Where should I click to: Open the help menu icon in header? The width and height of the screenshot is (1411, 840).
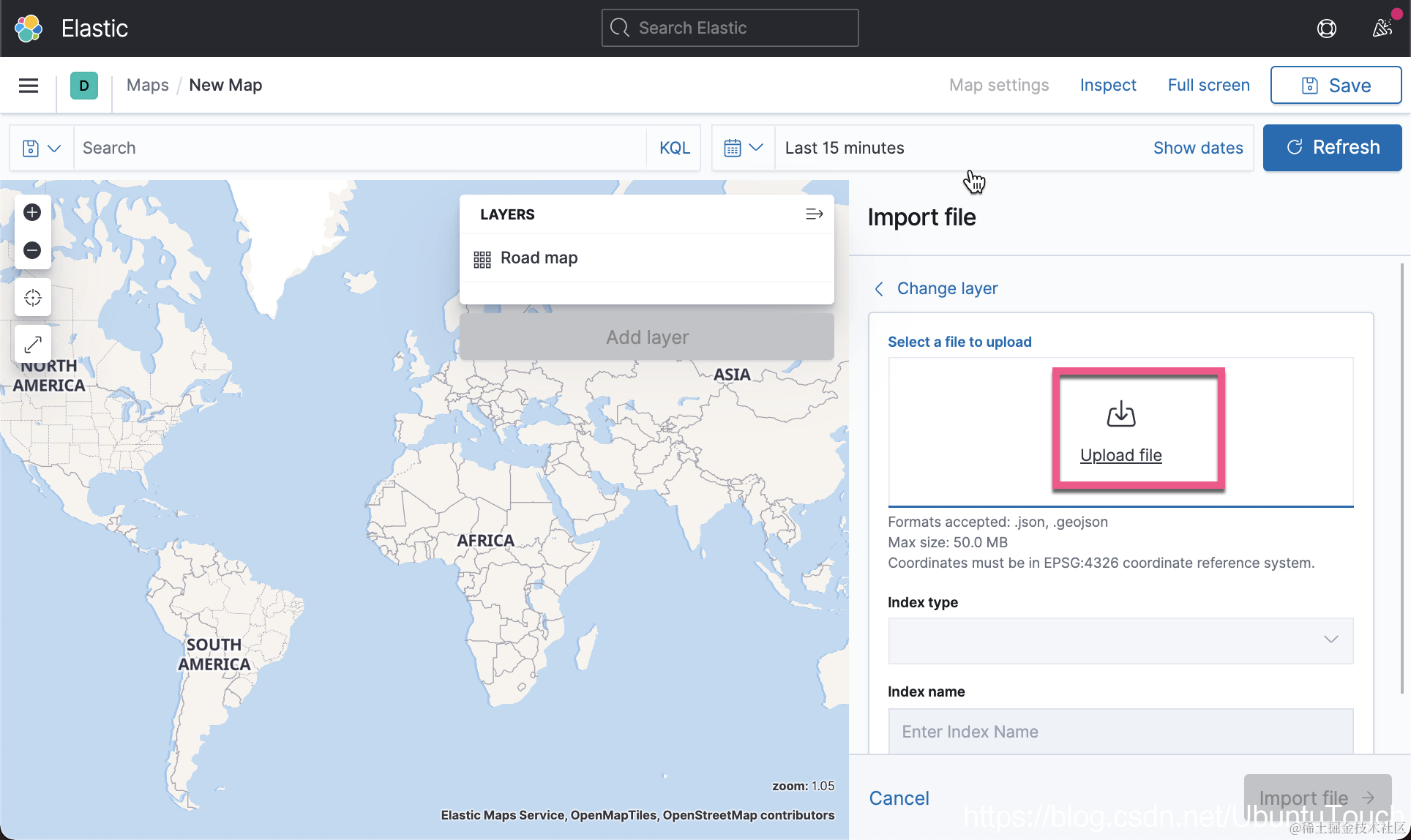coord(1326,29)
